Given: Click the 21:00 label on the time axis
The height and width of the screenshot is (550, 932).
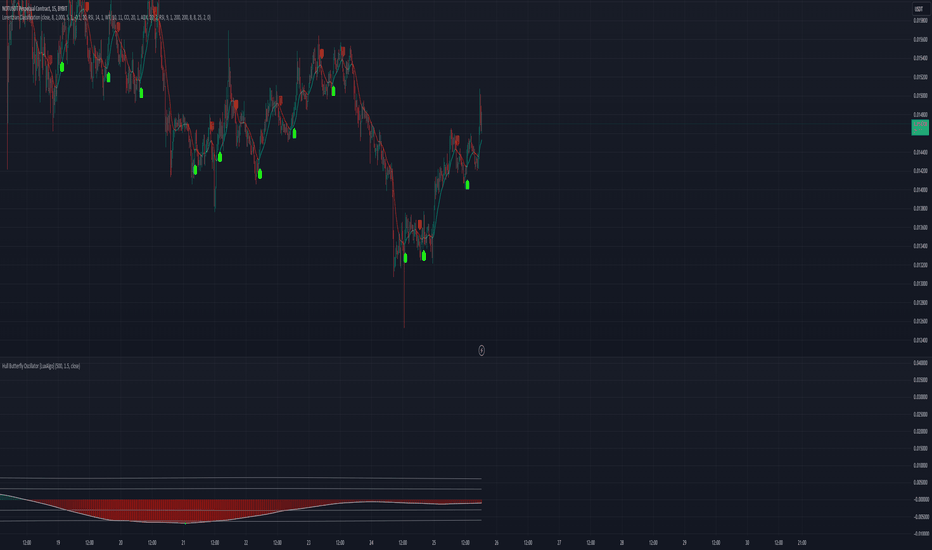Looking at the screenshot, I should coord(802,543).
